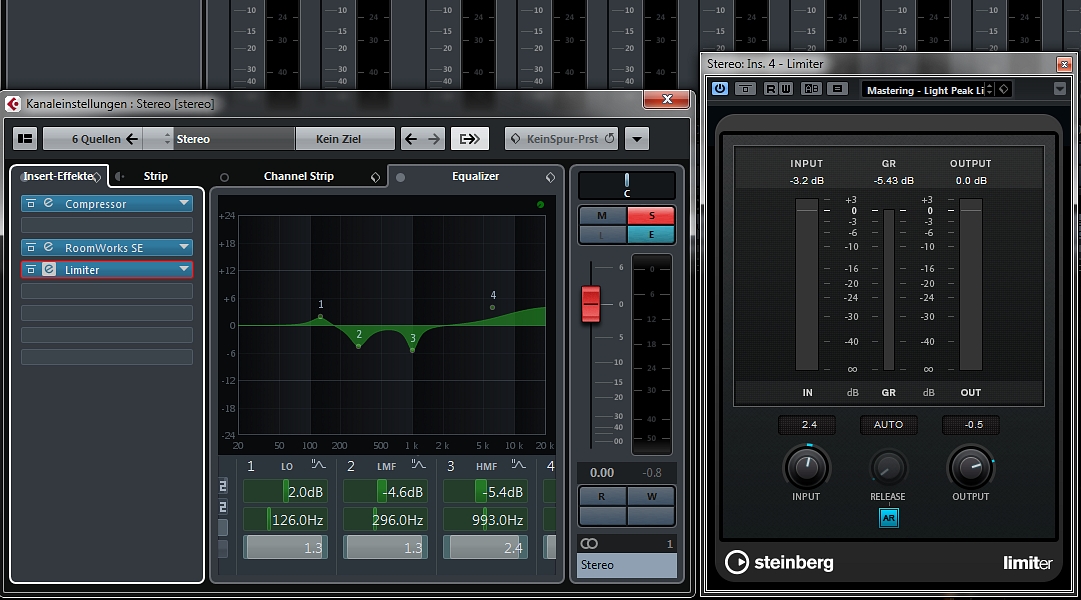
Task: Click LO band gain slider 2.0dB
Action: (285, 492)
